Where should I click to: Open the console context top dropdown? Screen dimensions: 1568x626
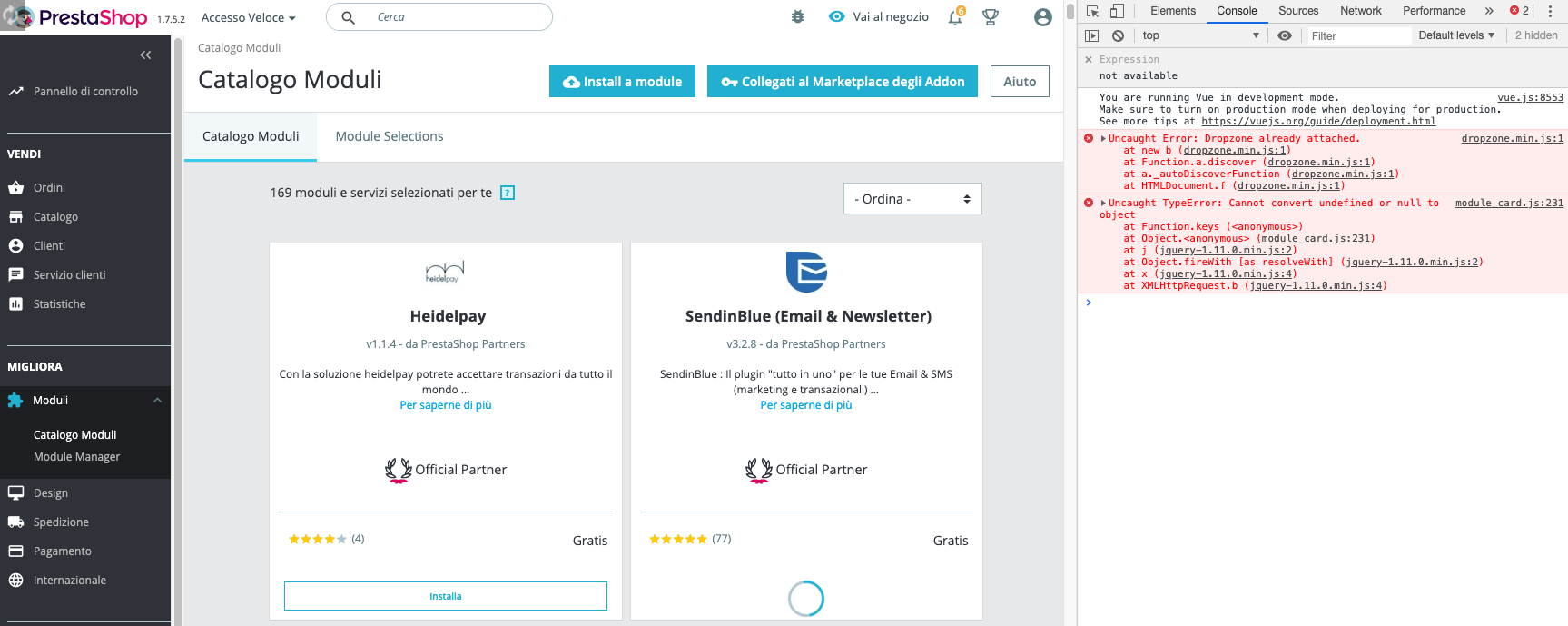[x=1200, y=35]
